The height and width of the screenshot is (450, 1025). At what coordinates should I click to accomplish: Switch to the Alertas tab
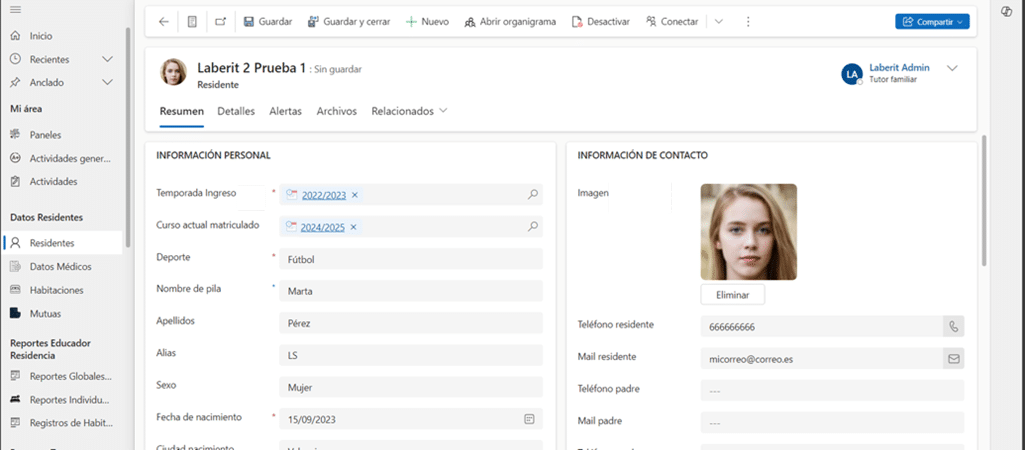click(285, 111)
